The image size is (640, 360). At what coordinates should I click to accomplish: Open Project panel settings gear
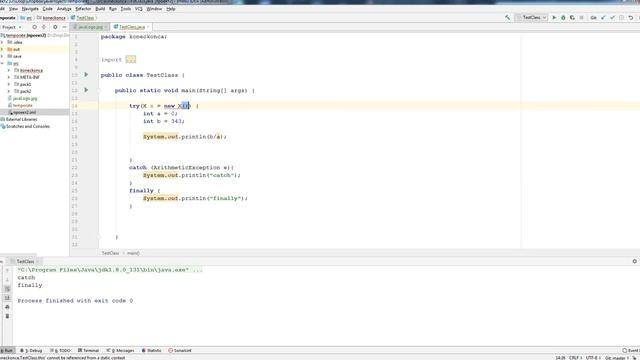tap(55, 27)
